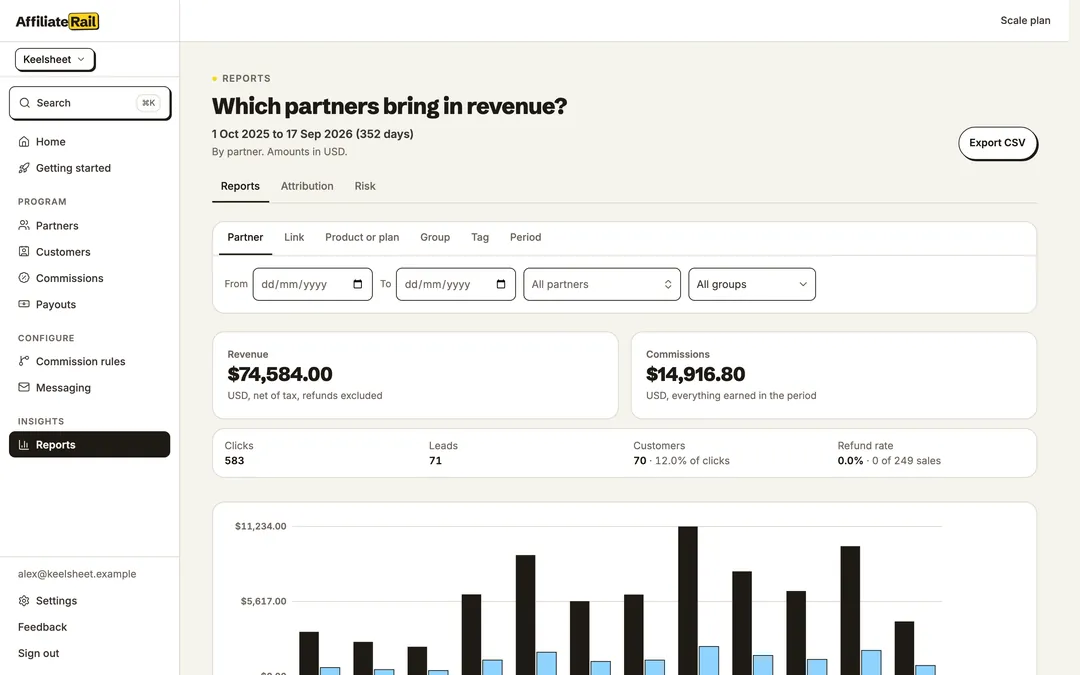Open the Customers page

click(x=90, y=251)
